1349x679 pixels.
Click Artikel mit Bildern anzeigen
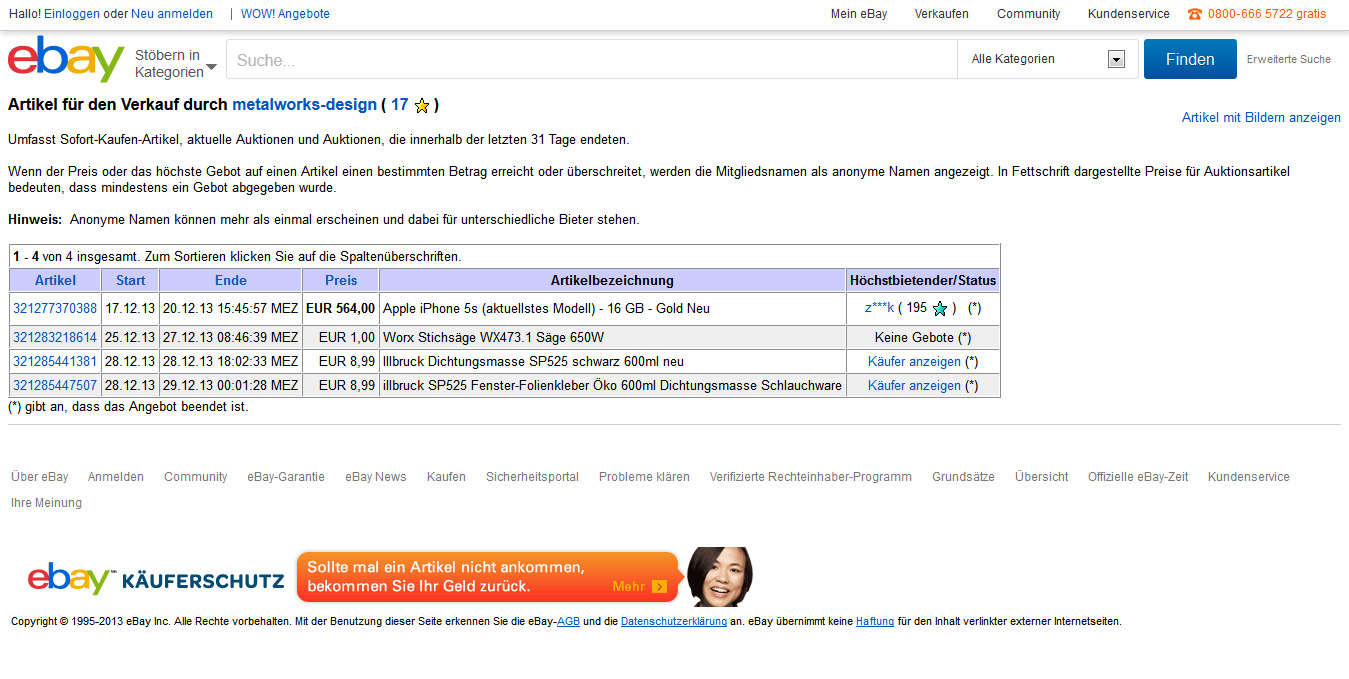point(1261,118)
